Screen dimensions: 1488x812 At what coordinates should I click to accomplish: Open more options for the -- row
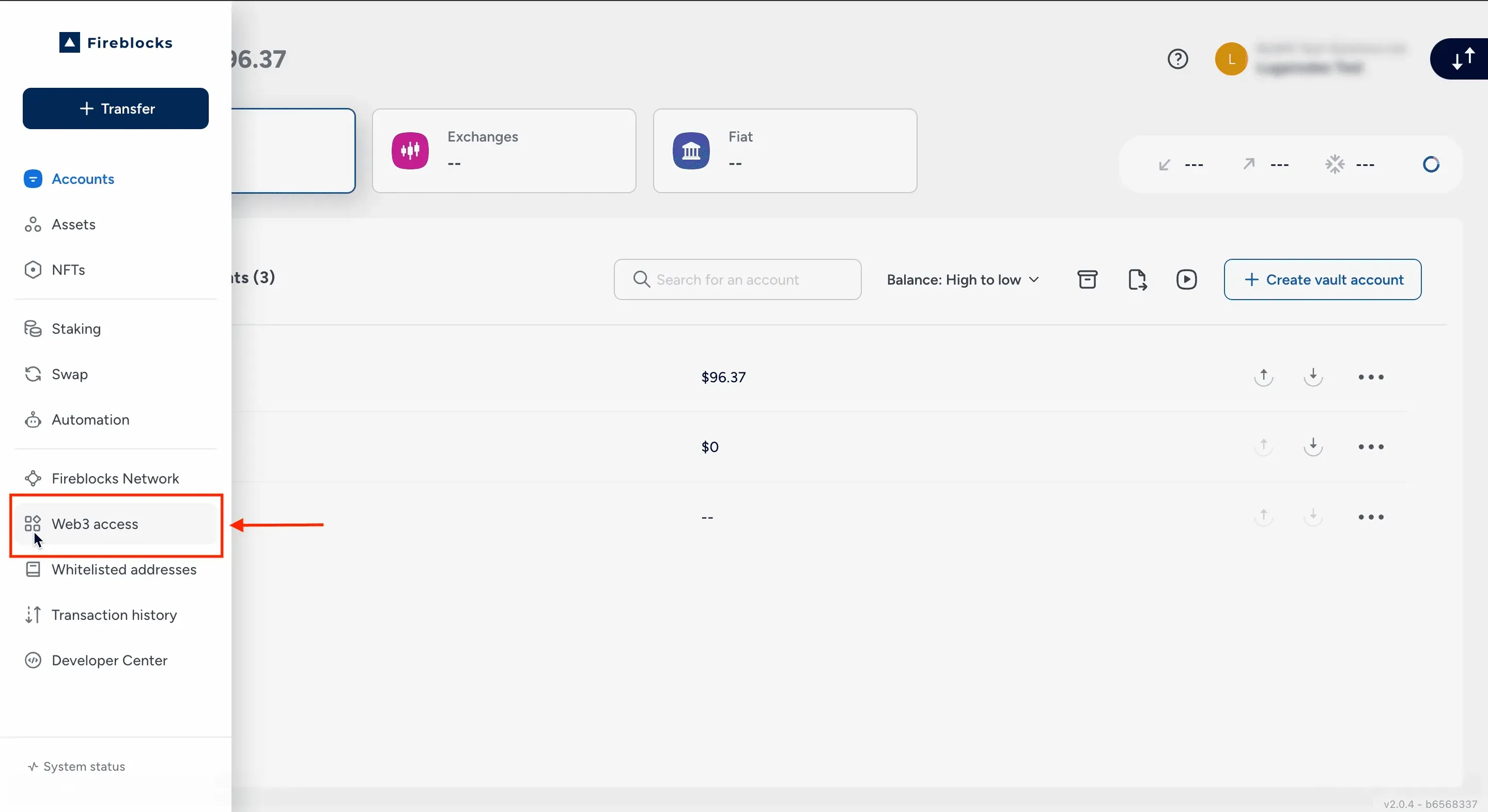point(1371,517)
